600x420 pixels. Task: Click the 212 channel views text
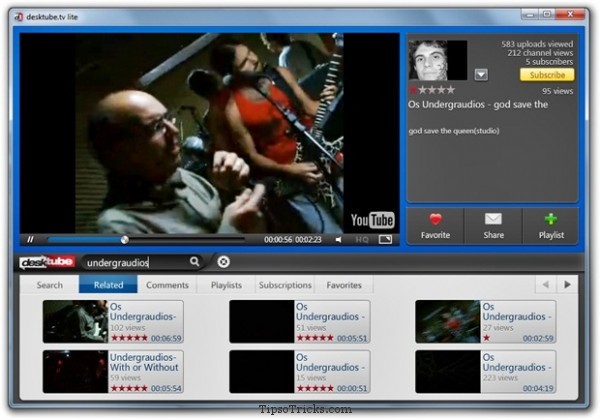tap(540, 53)
